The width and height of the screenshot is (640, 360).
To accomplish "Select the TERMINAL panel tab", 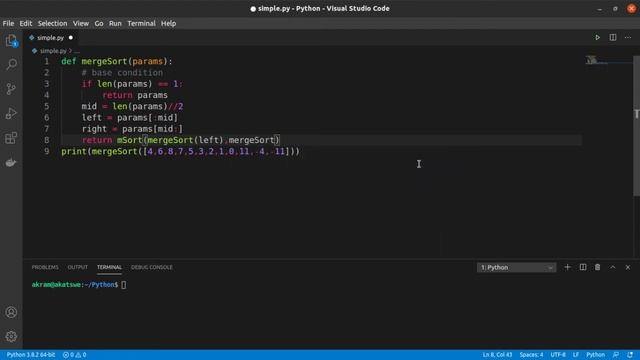I will [109, 267].
